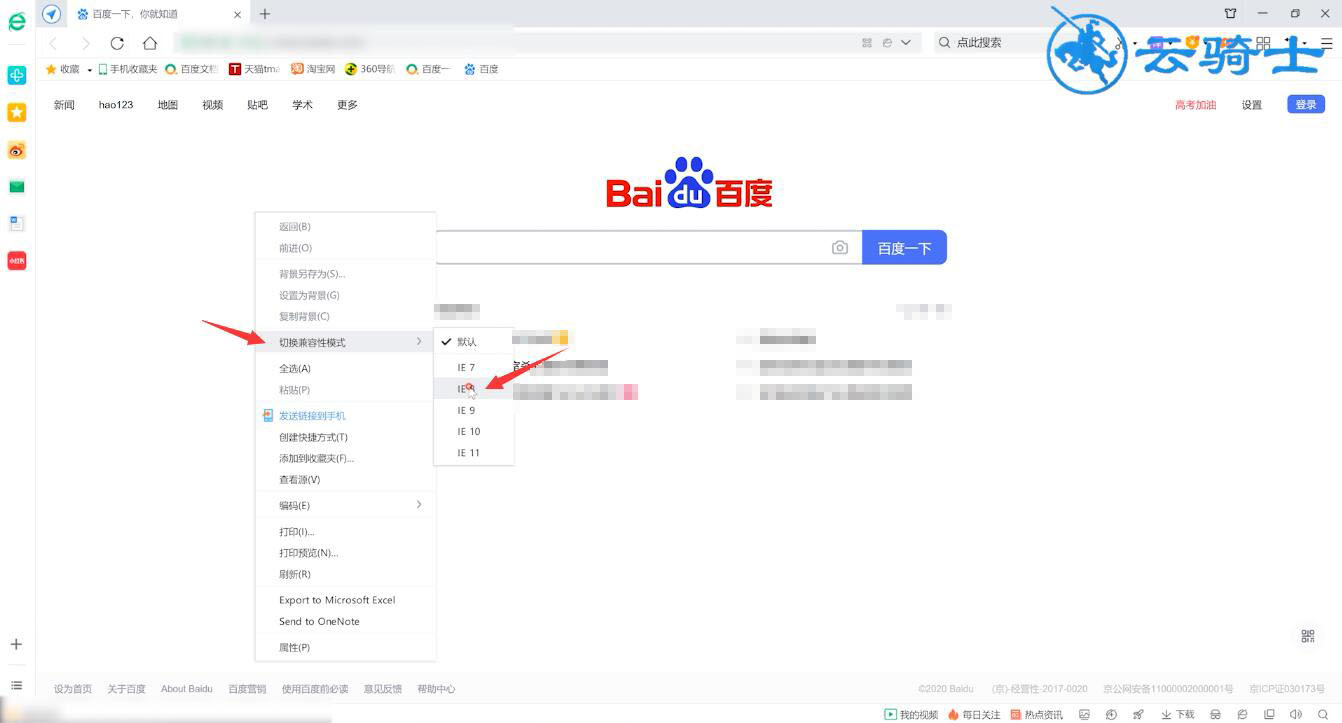Click the sidebar add plus icon
This screenshot has width=1342, height=723.
16,644
